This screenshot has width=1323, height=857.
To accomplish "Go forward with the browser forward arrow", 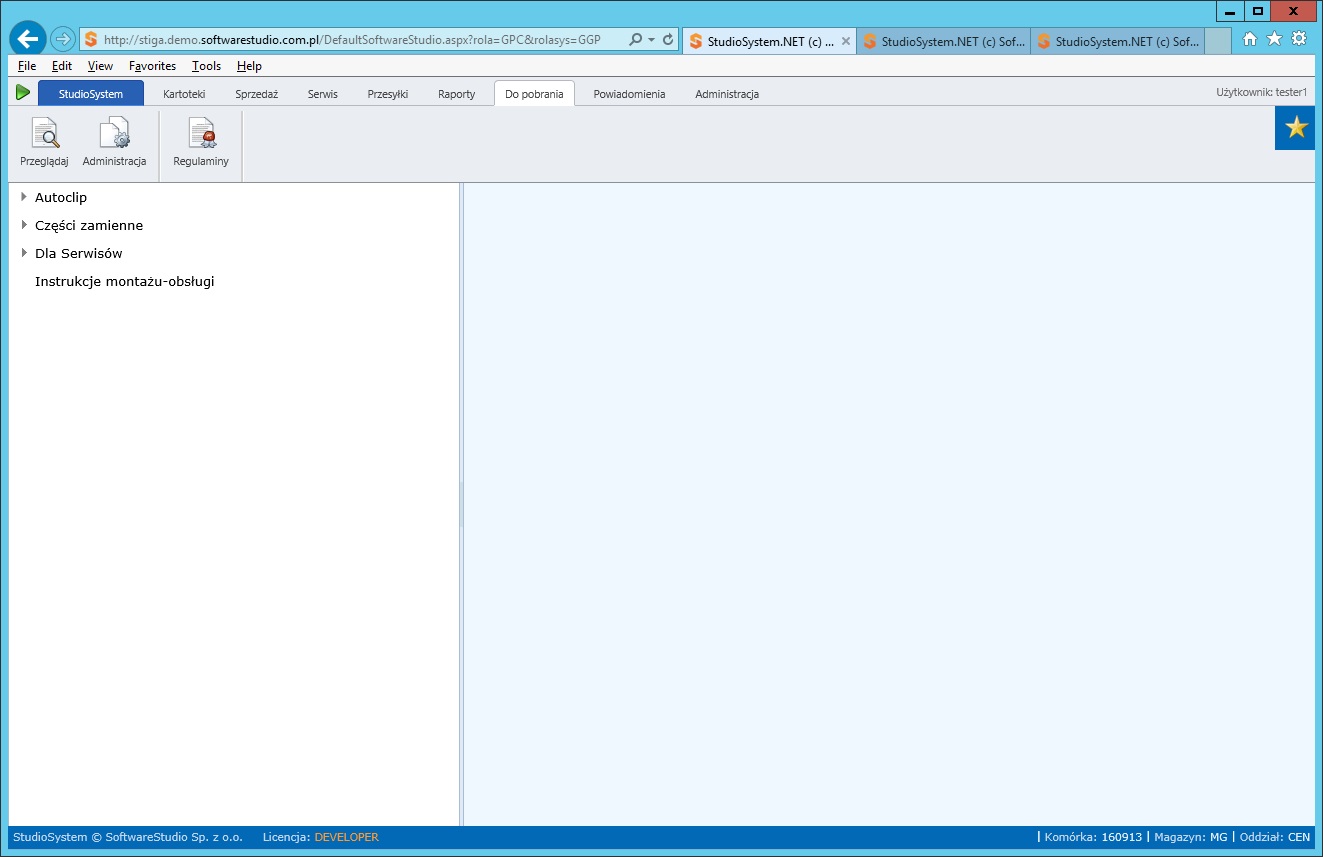I will (62, 39).
